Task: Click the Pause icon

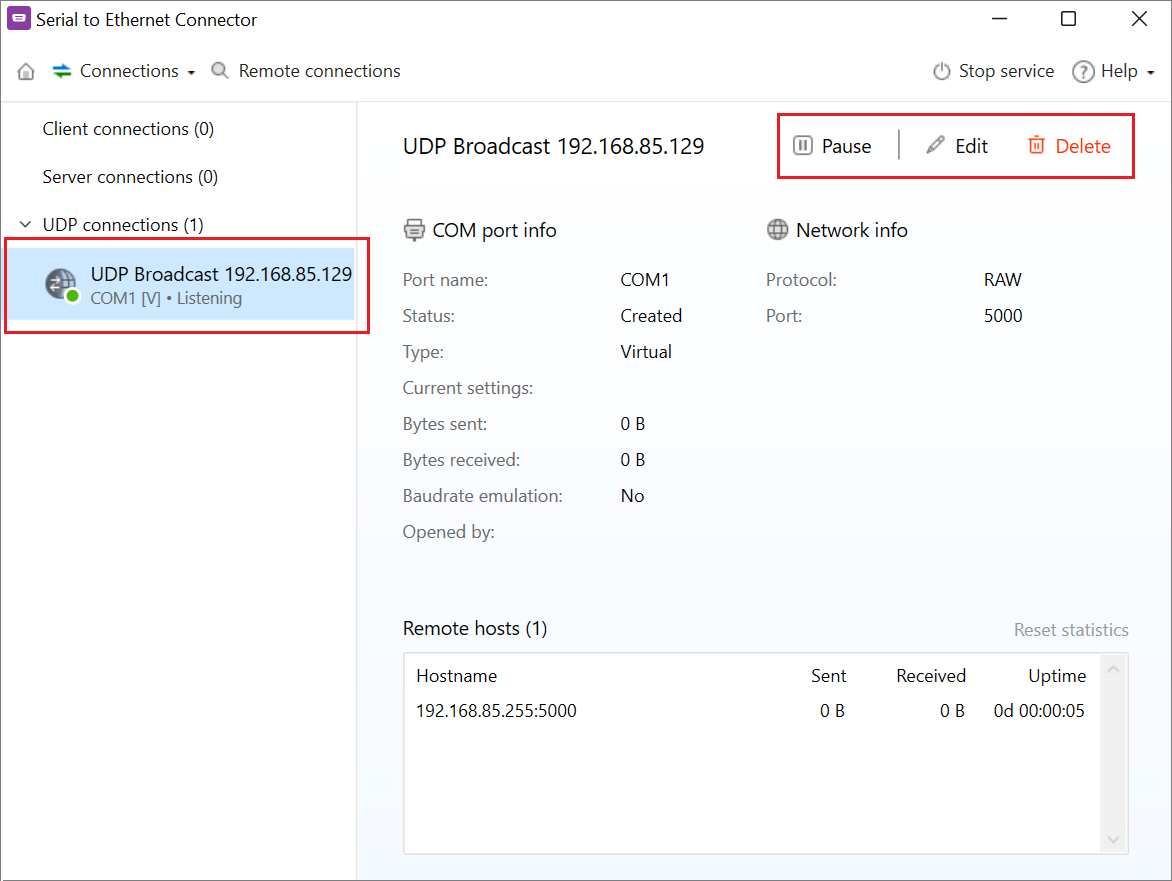Action: point(803,146)
